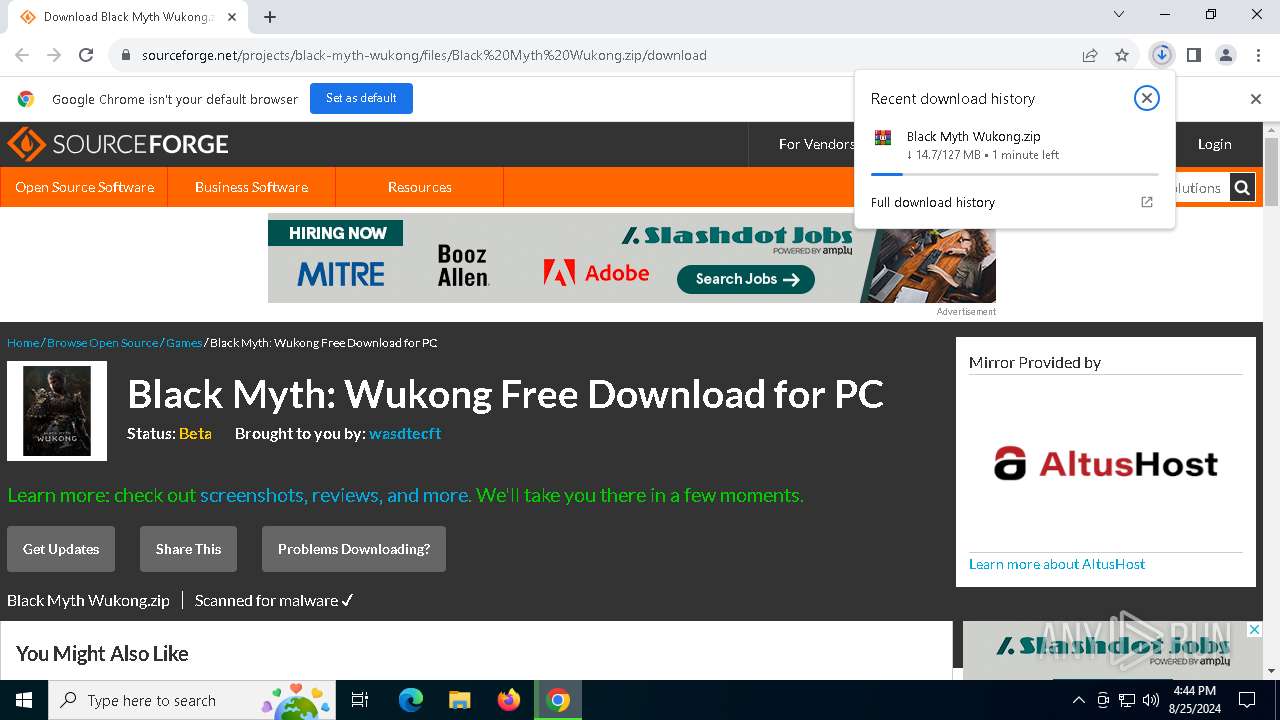
Task: Open Task View in taskbar
Action: click(360, 700)
